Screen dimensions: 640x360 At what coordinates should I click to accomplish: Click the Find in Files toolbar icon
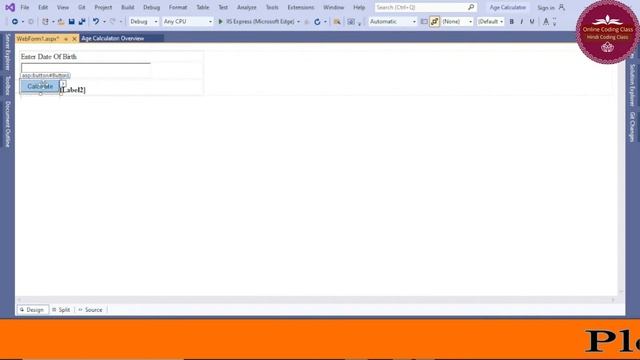[337, 22]
